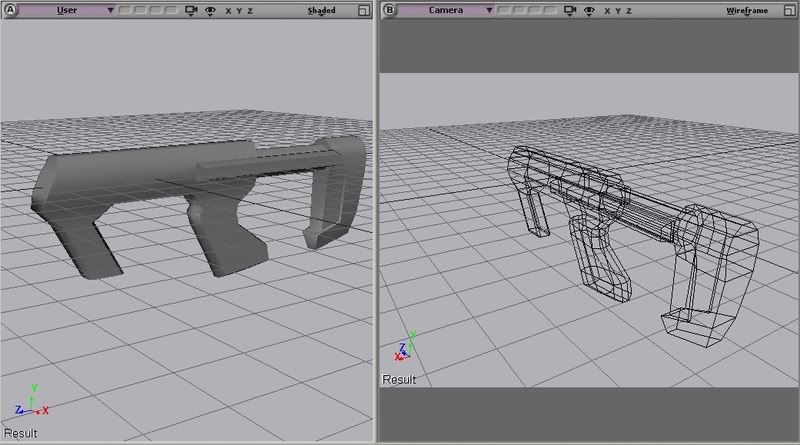This screenshot has height=445, width=800.
Task: Click the first memo cam slot in viewport B
Action: 504,10
